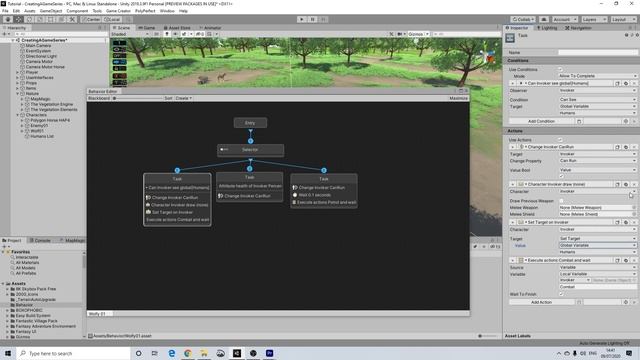Open gear of Set Target on Invoker

(626, 222)
